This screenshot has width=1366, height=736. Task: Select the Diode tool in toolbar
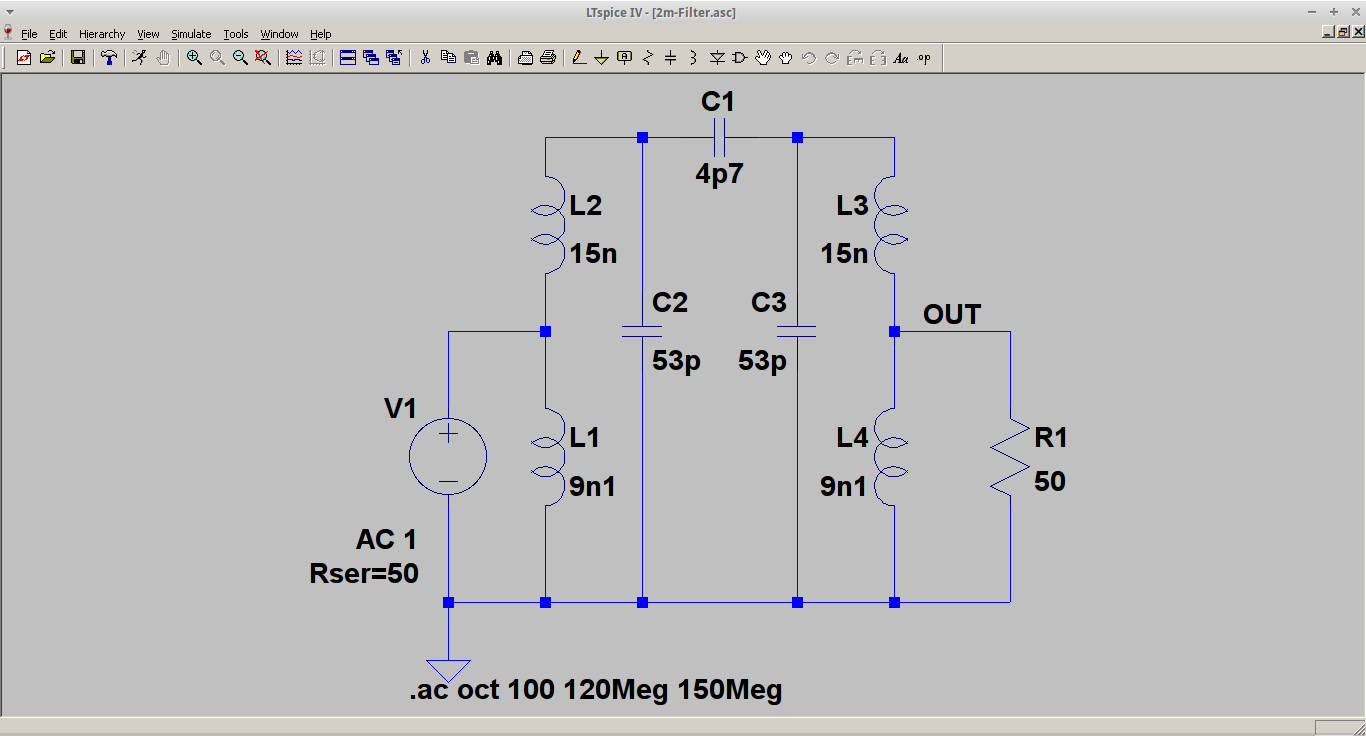tap(716, 58)
